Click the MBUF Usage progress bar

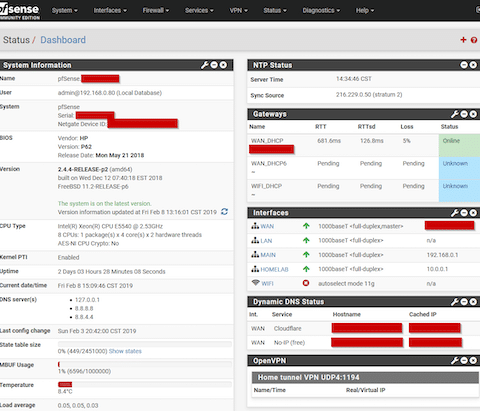[145, 364]
